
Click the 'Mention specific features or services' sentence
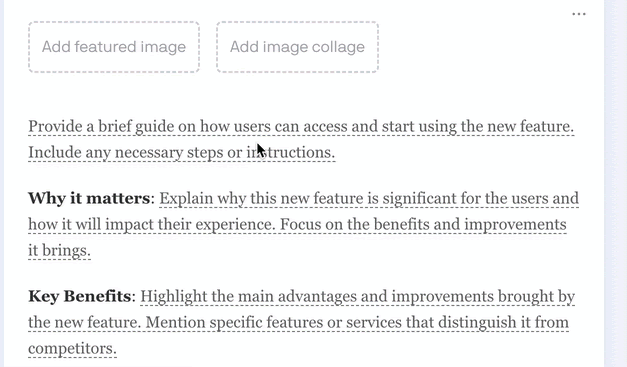(x=357, y=322)
